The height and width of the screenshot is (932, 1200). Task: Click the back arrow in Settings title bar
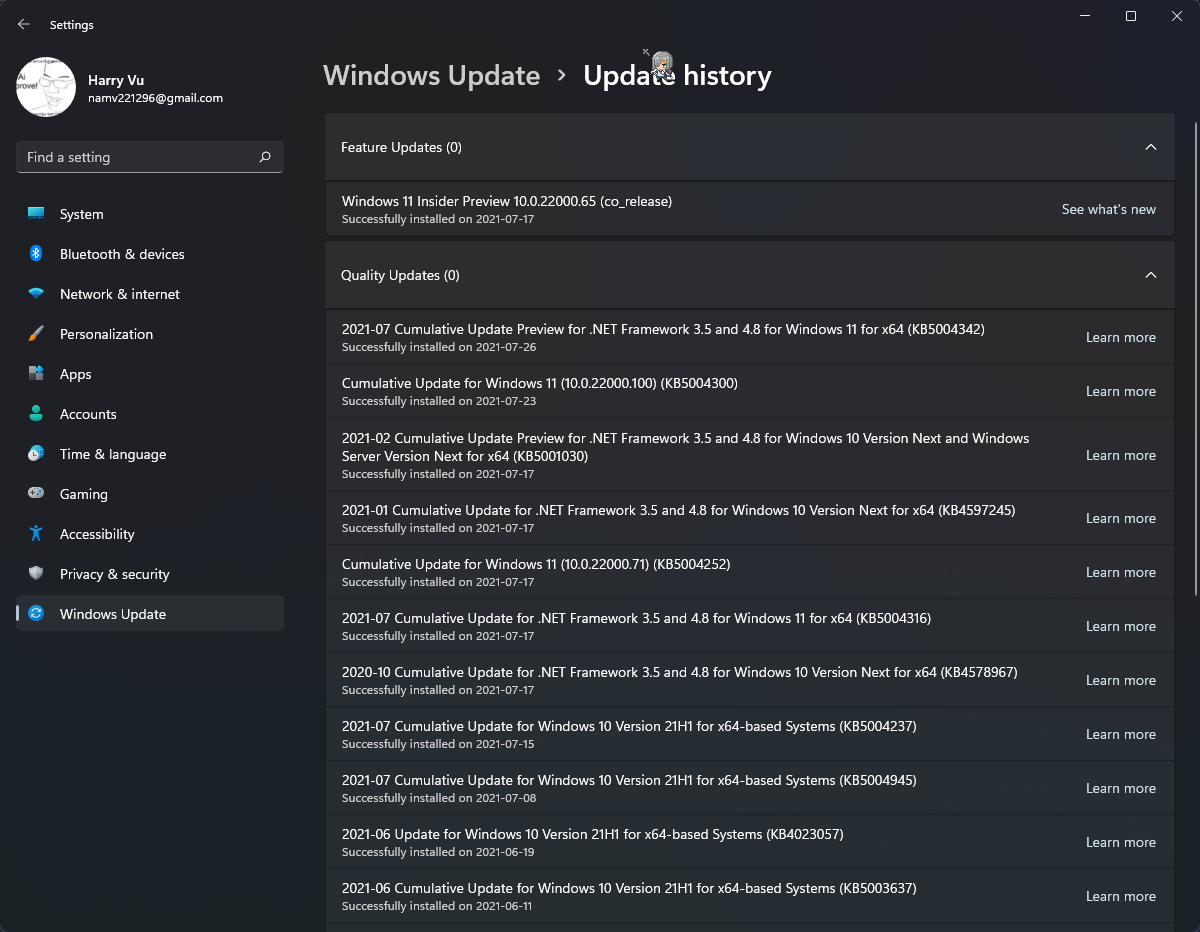pyautogui.click(x=24, y=24)
